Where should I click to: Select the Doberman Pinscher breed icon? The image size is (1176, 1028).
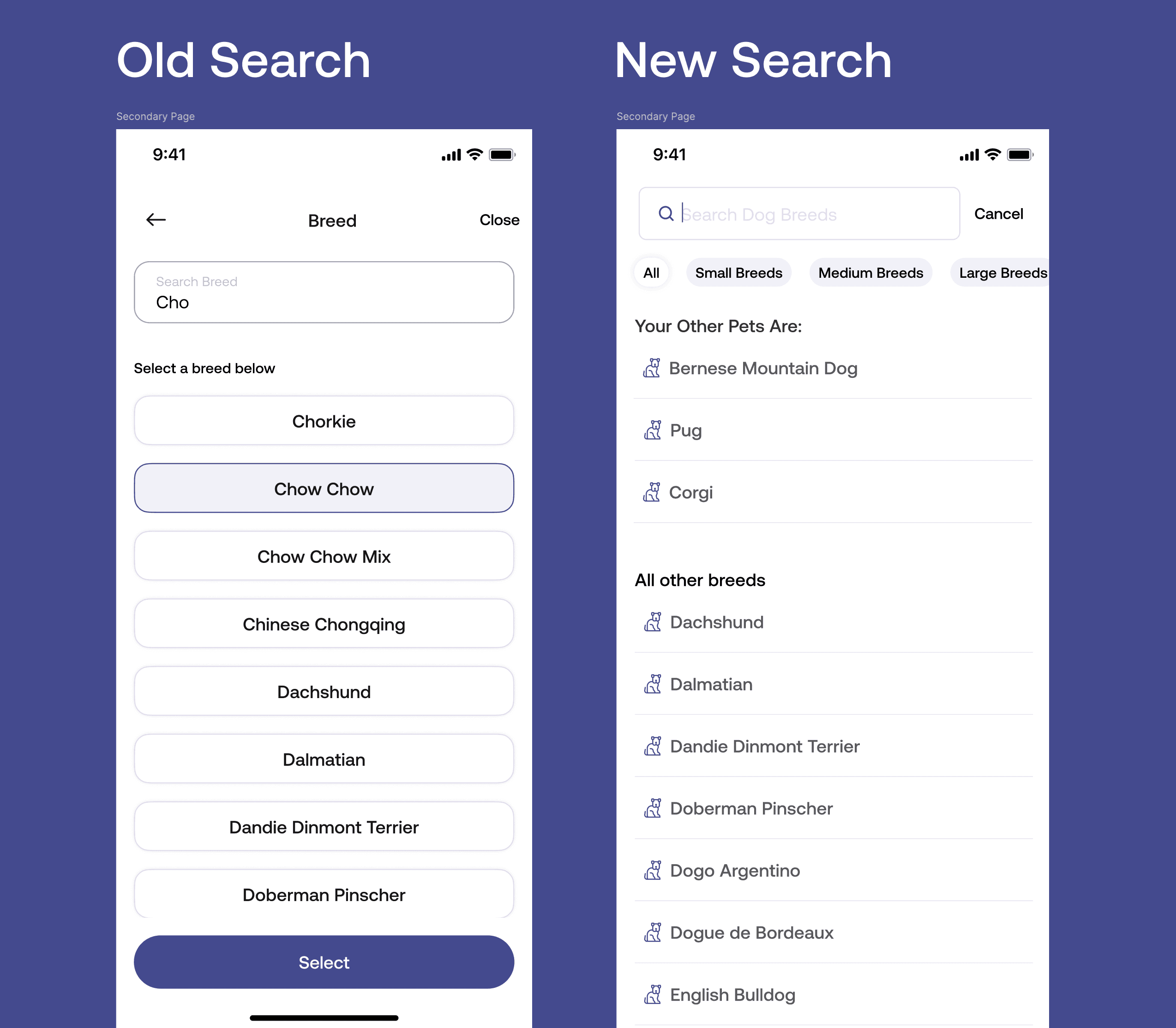[651, 808]
